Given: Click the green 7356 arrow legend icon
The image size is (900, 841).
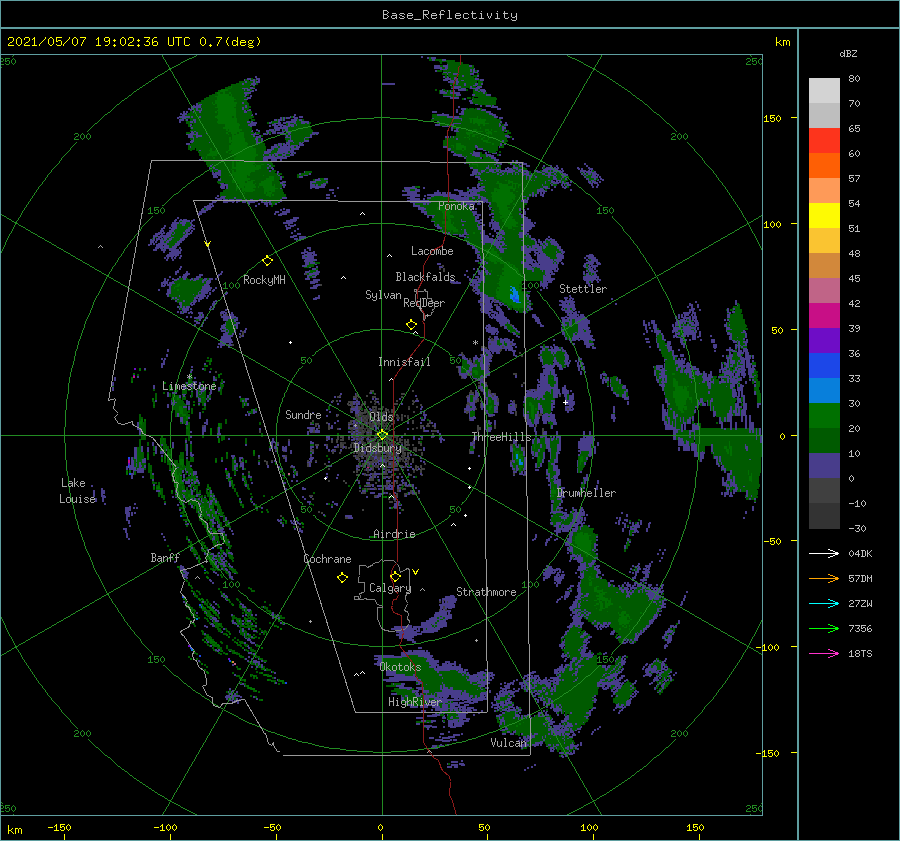Looking at the screenshot, I should click(824, 629).
